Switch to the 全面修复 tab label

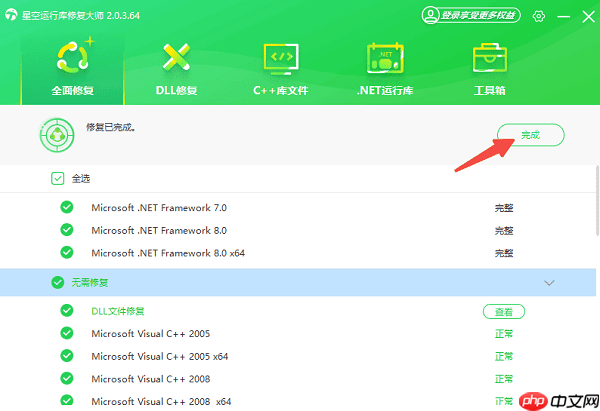tap(73, 91)
